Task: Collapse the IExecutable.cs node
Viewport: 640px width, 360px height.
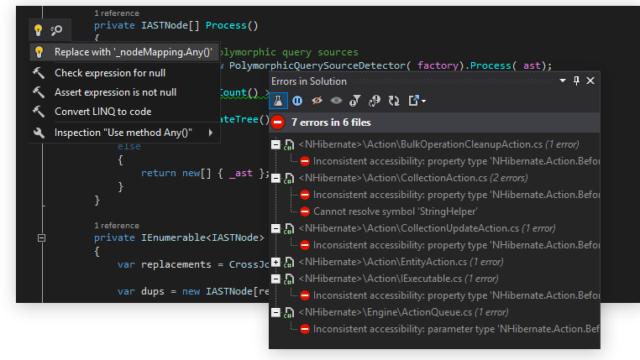Action: click(x=276, y=279)
